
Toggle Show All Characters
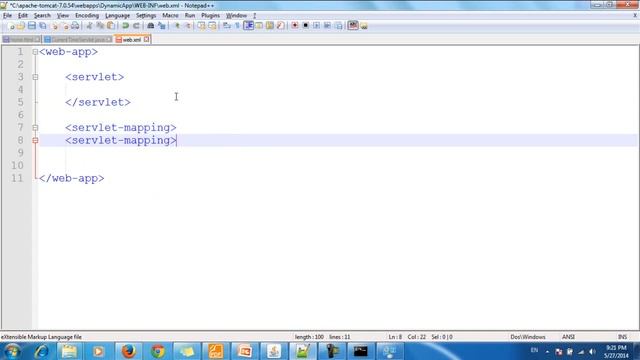(237, 26)
